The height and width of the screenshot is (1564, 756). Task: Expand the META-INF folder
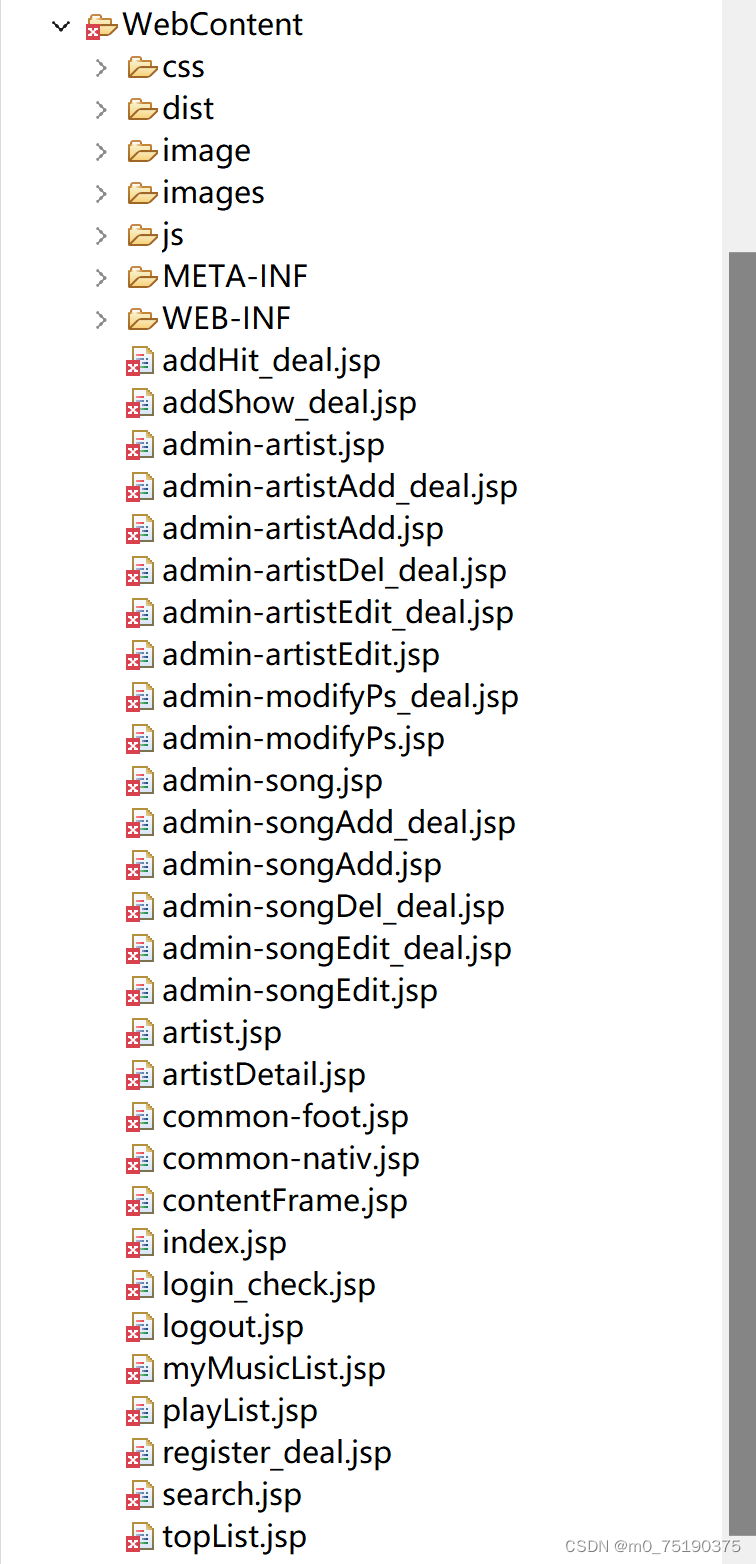pyautogui.click(x=100, y=277)
